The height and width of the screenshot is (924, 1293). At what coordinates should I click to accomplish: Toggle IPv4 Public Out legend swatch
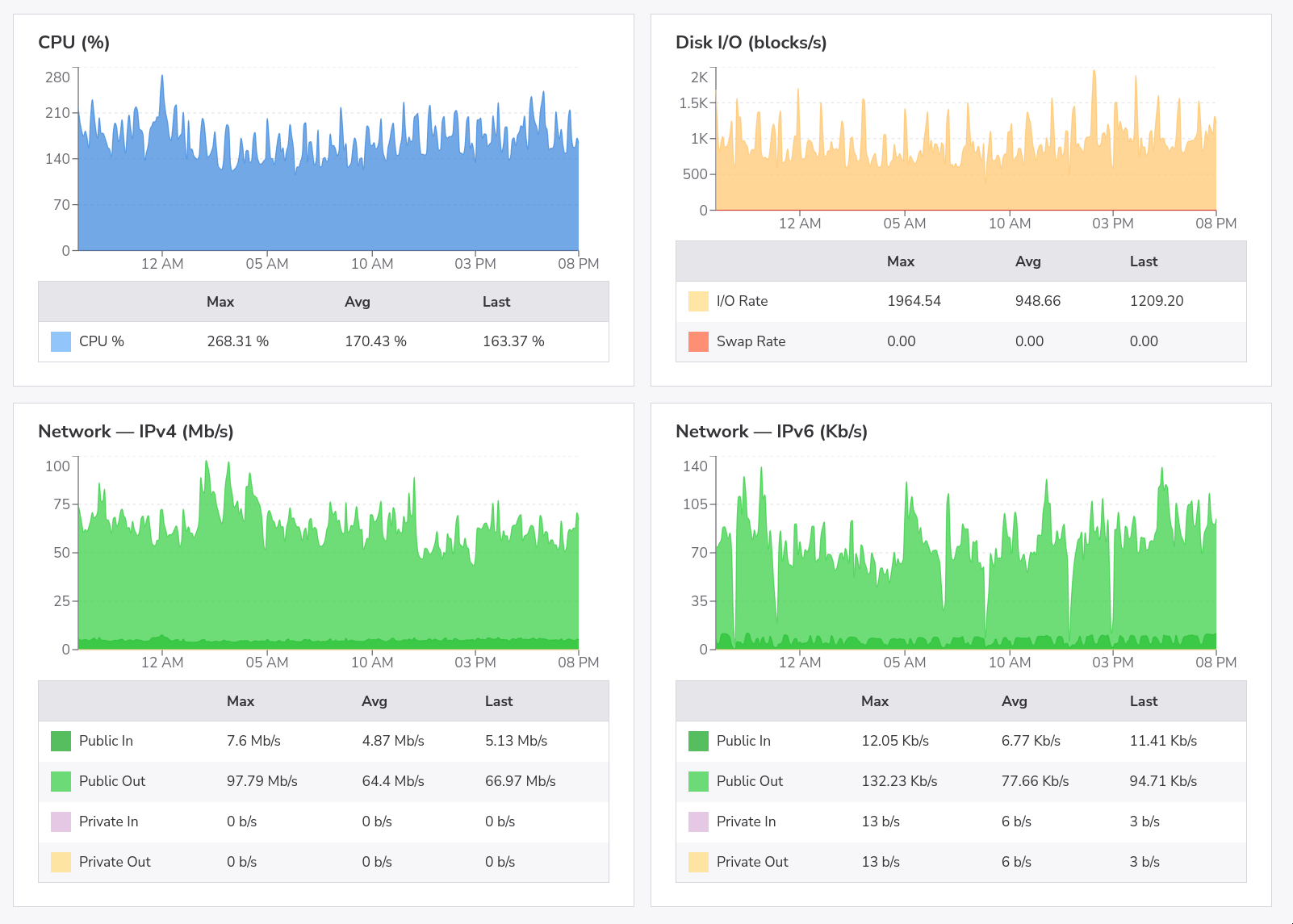click(61, 781)
